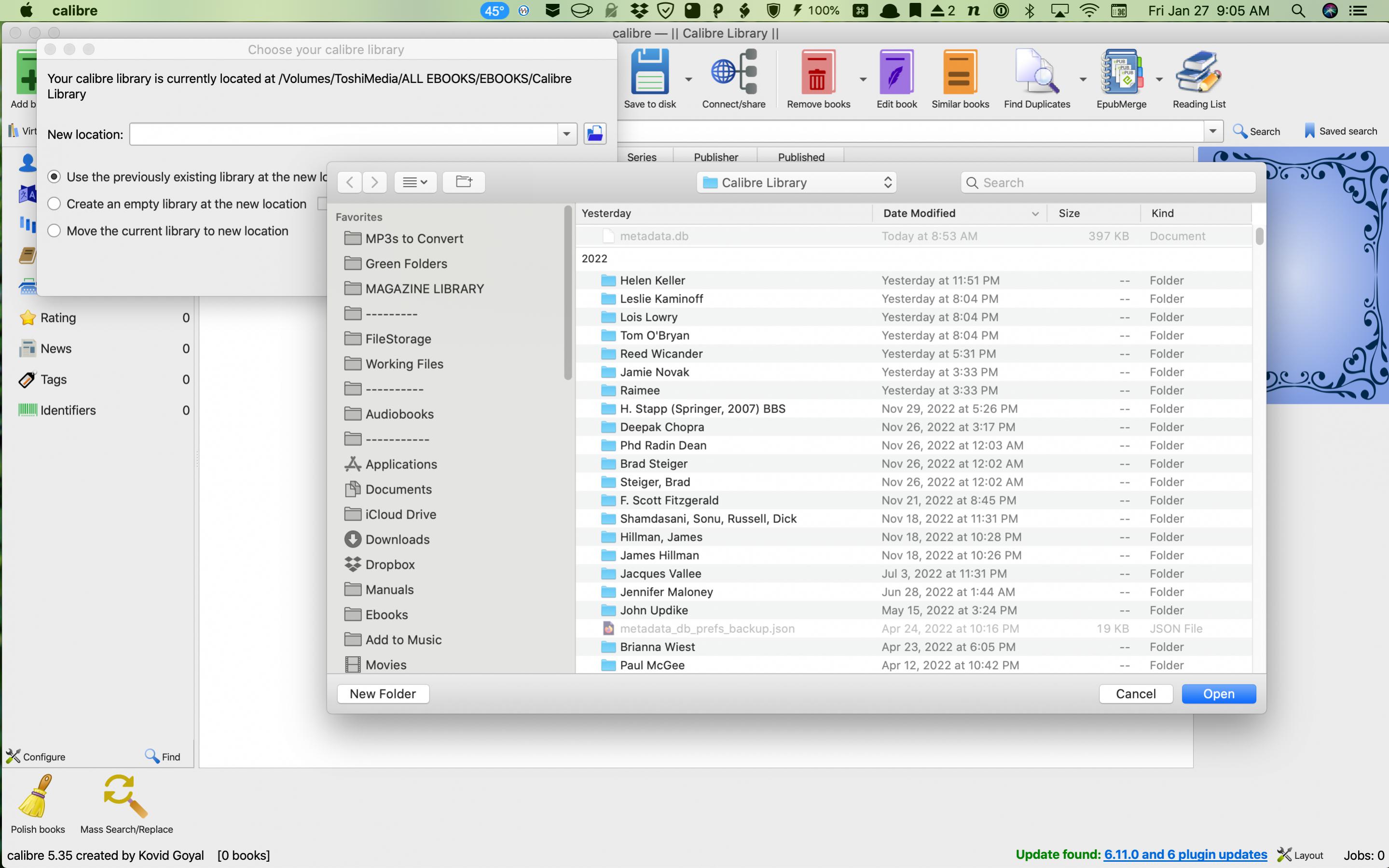The image size is (1389, 868).
Task: Select Use the previously existing library option
Action: tap(54, 177)
